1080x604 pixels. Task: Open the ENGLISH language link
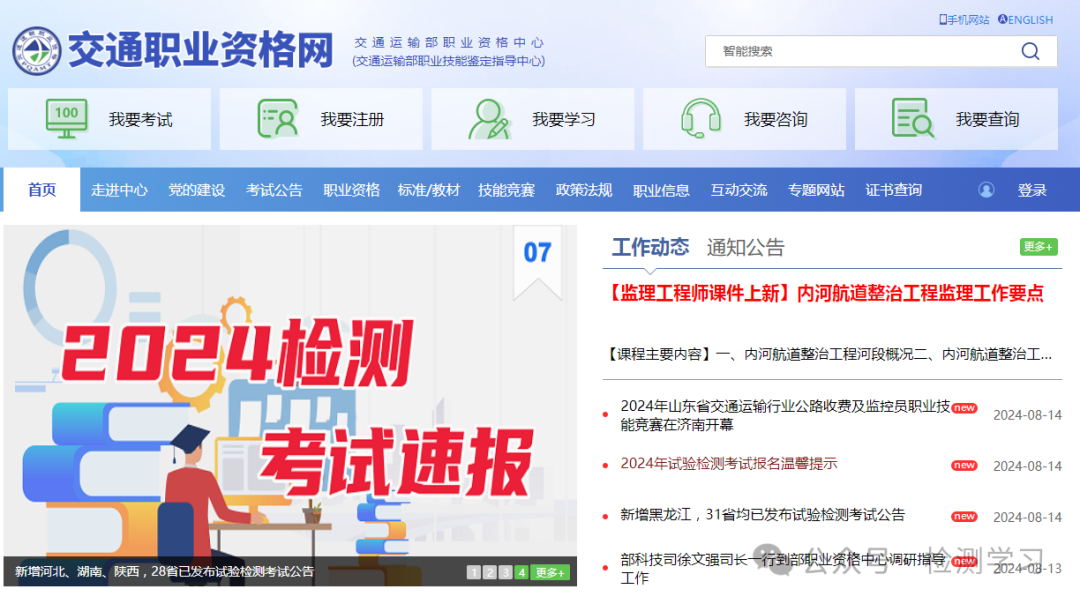(1025, 18)
